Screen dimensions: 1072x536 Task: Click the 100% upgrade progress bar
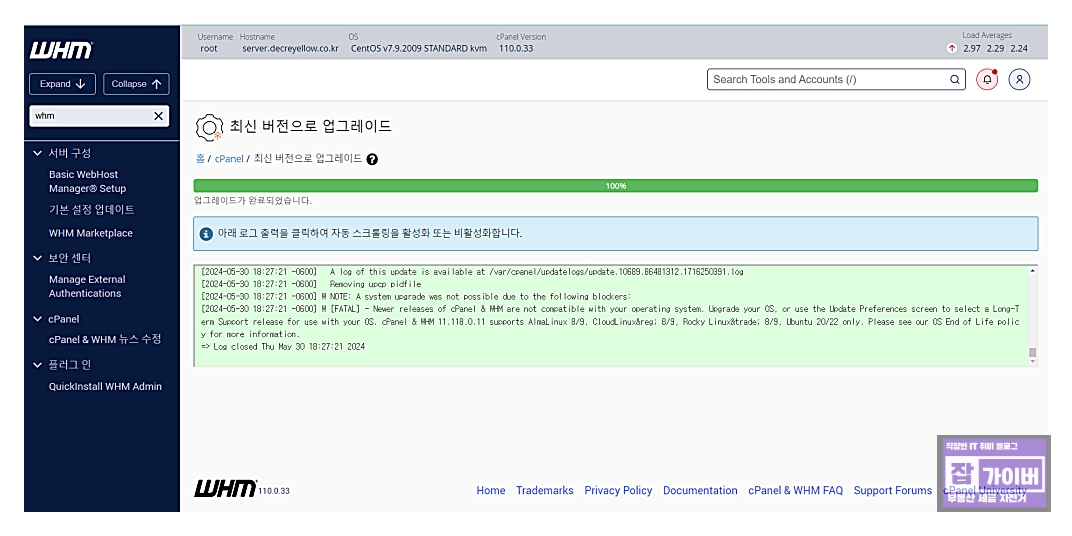tap(615, 186)
